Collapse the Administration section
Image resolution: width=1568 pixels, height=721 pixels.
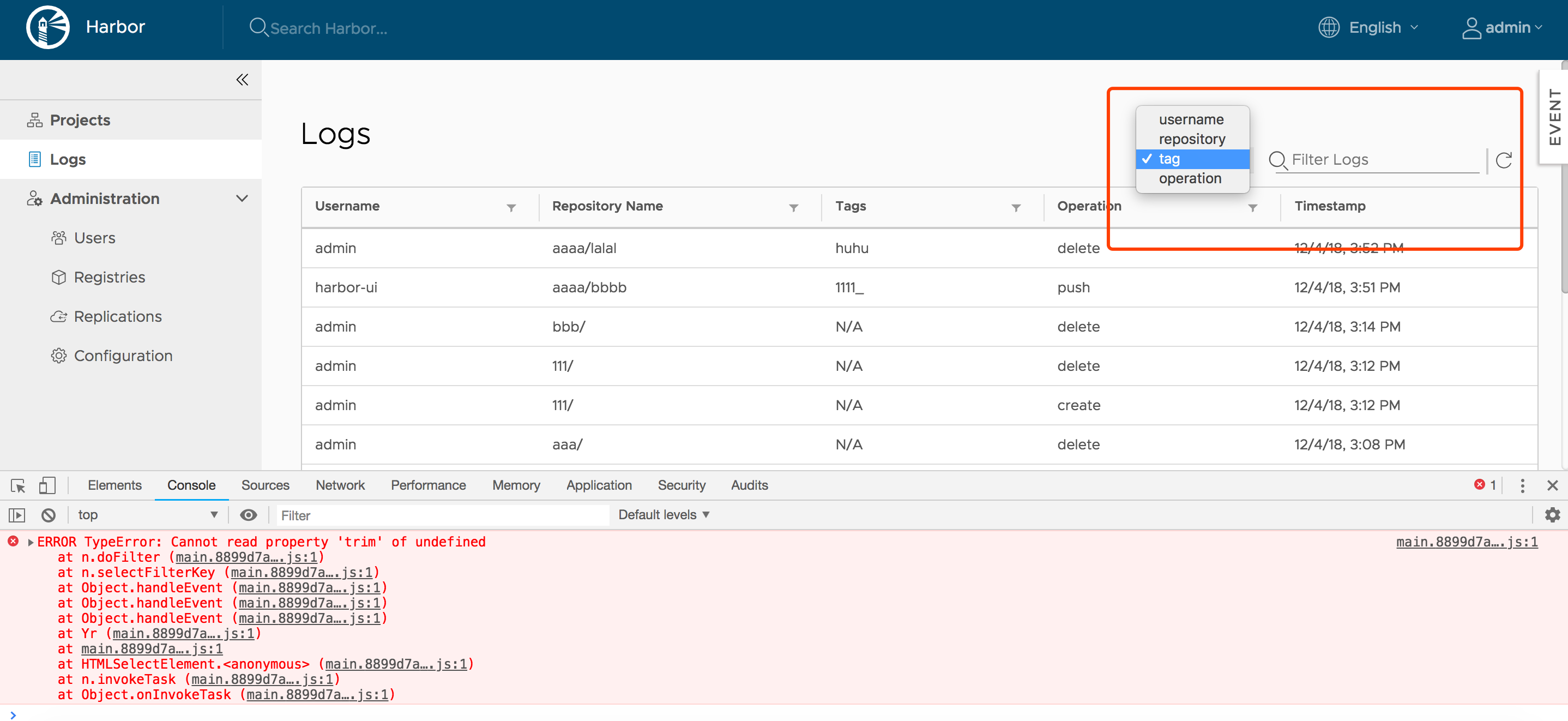coord(242,198)
